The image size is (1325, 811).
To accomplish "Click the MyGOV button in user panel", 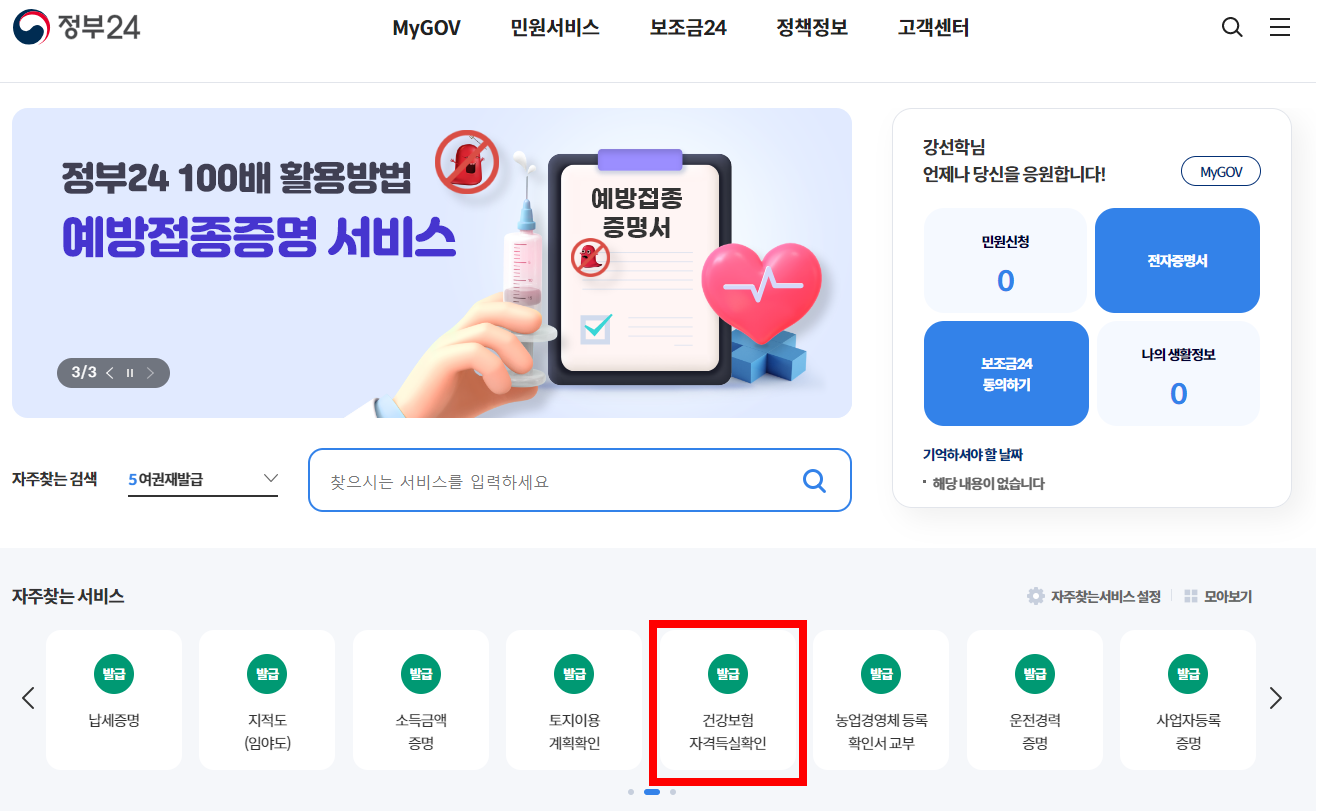I will [1221, 172].
